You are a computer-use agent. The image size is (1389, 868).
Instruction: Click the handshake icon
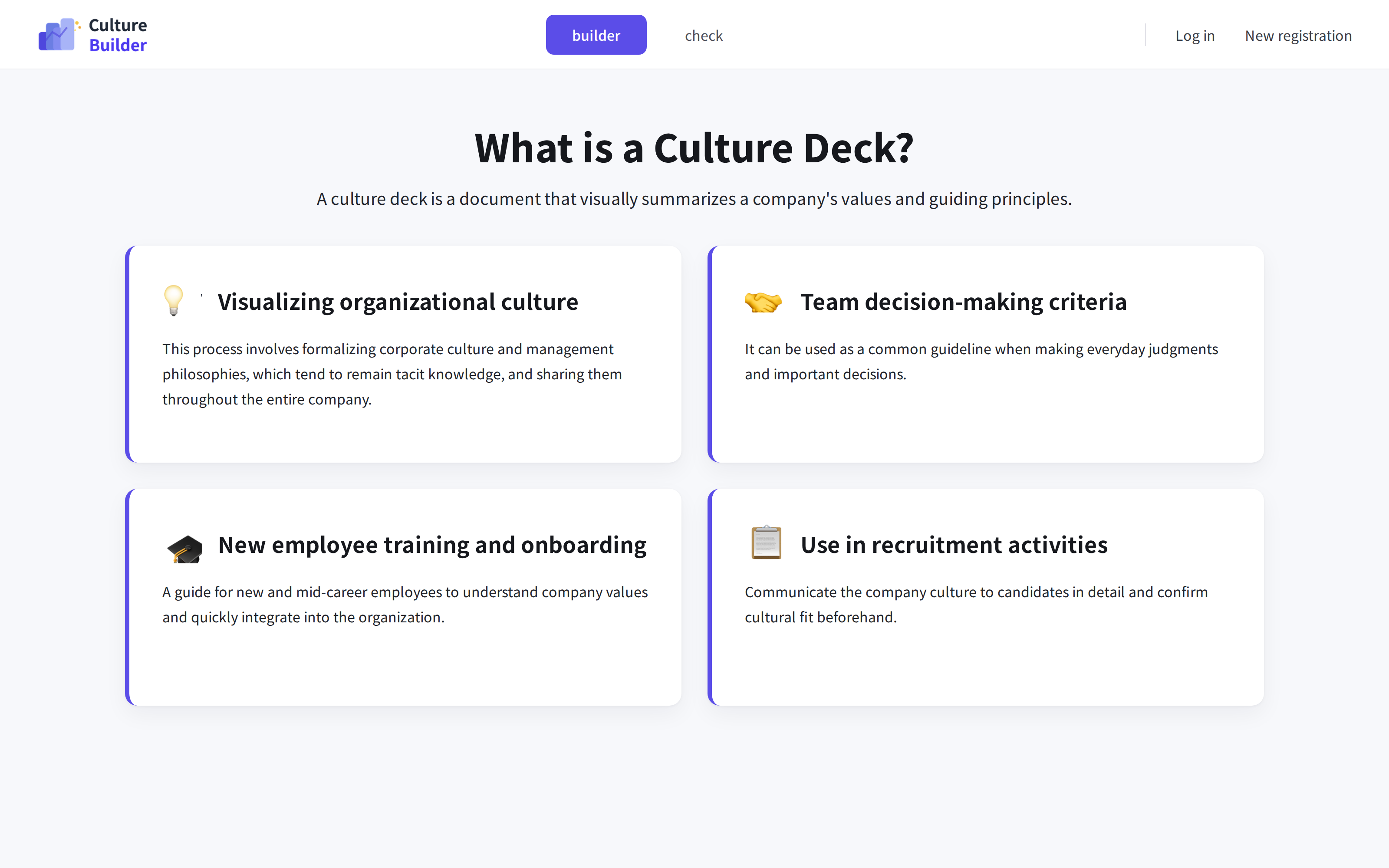[x=763, y=302]
